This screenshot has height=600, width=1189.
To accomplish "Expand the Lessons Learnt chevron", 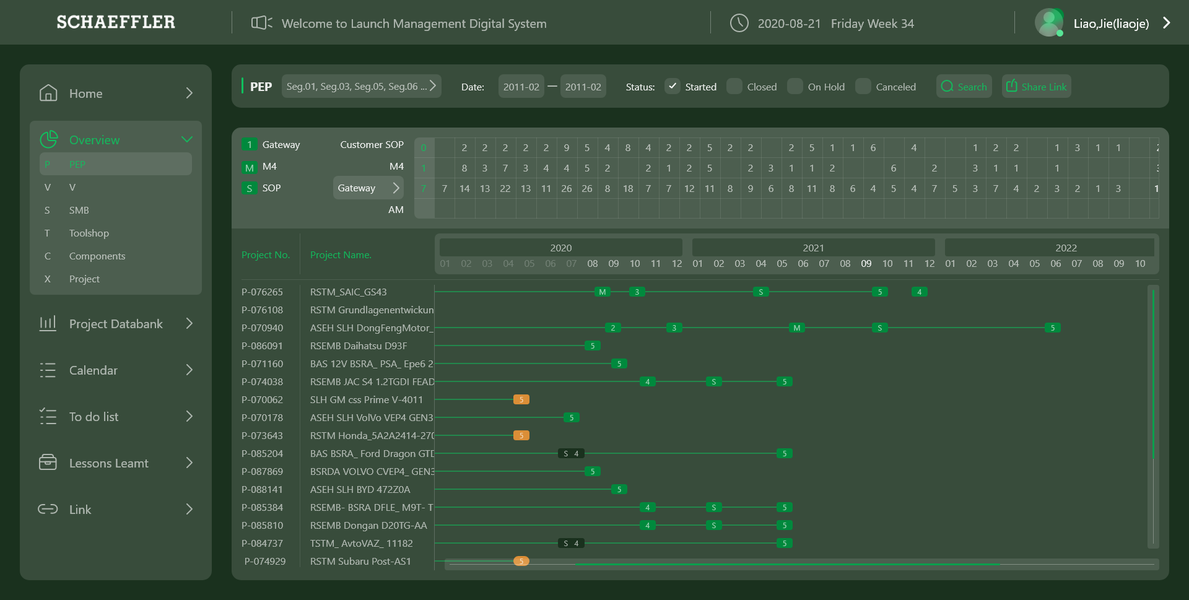I will tap(189, 463).
